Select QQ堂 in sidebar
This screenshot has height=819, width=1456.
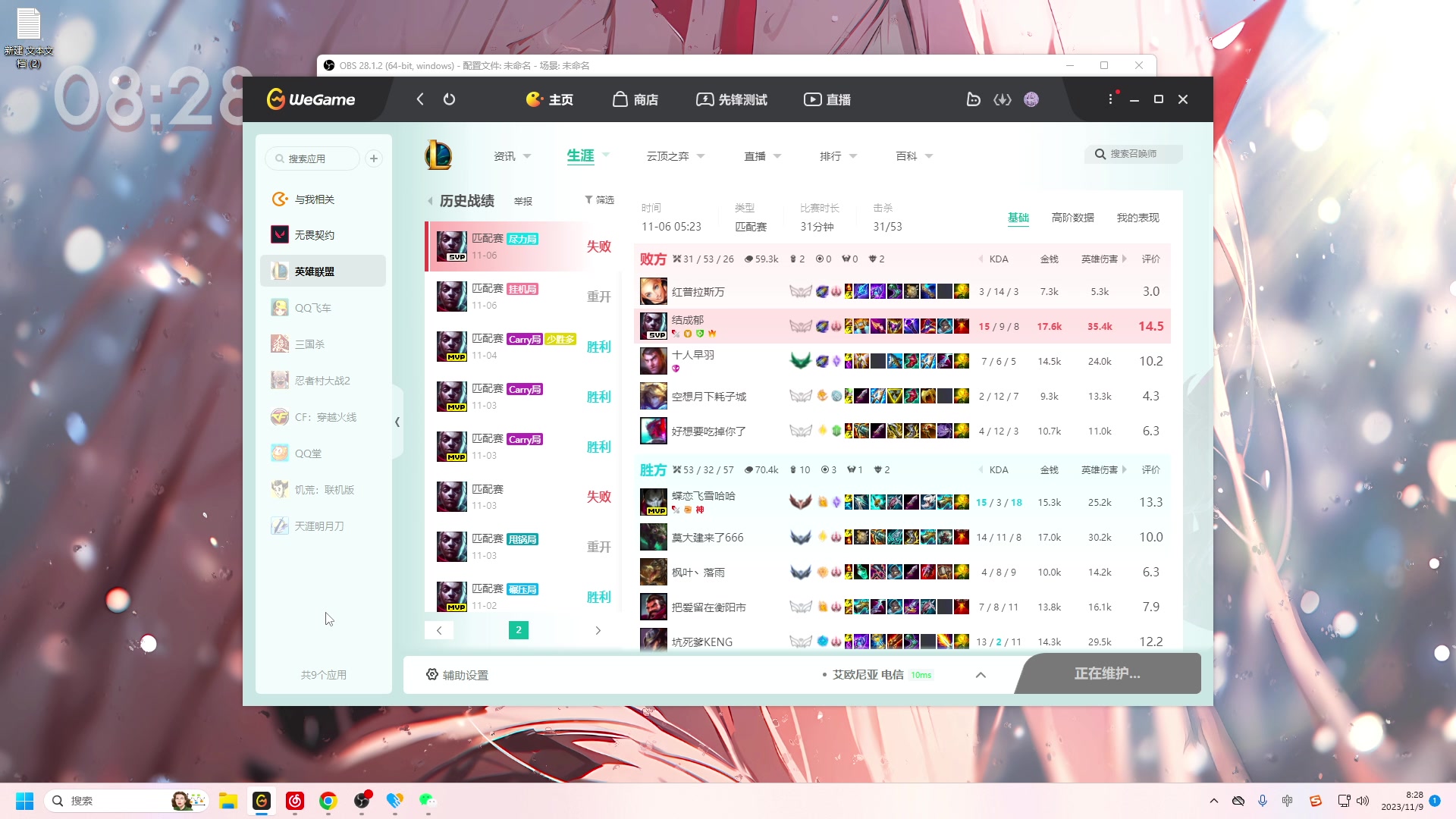(x=323, y=453)
